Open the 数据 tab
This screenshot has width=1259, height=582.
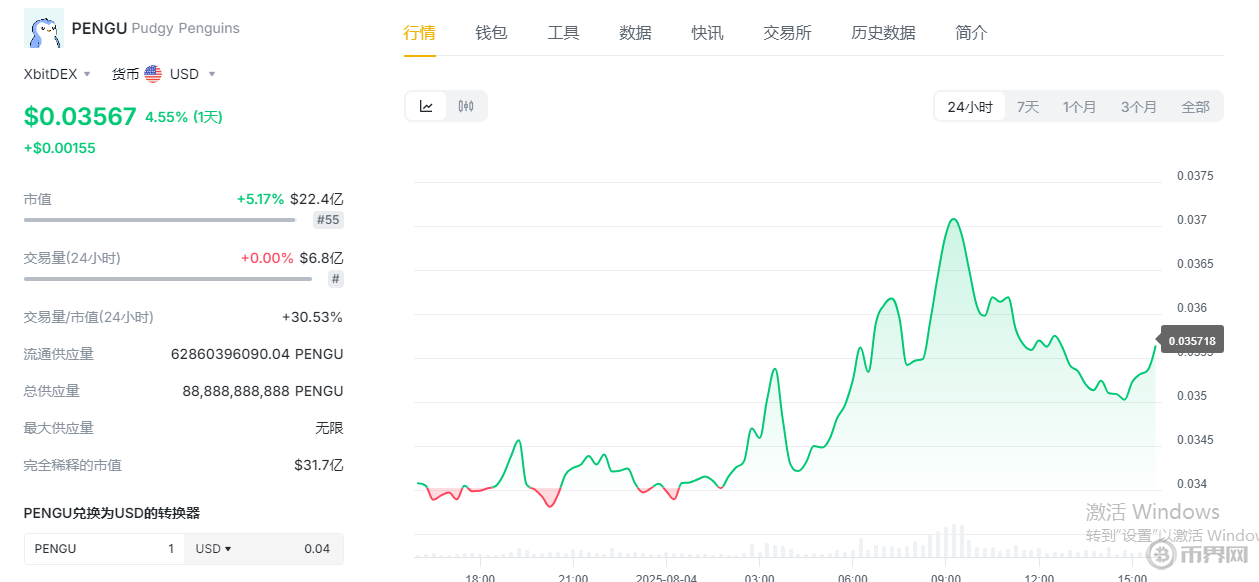tap(636, 32)
